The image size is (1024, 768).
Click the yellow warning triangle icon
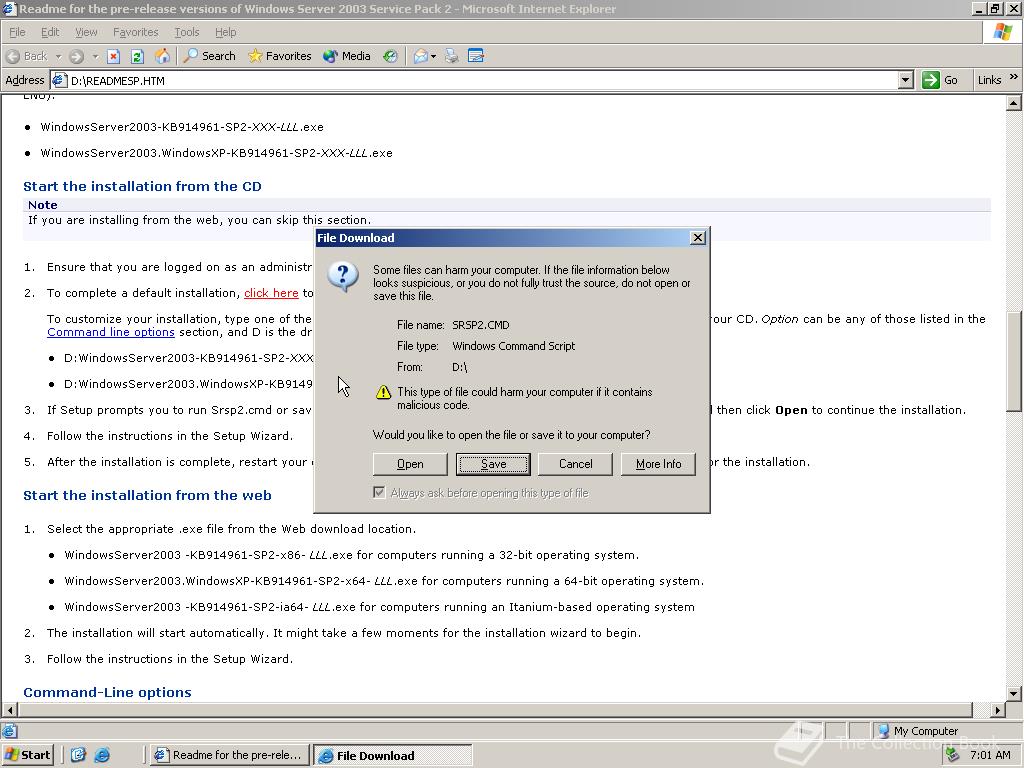coord(383,392)
